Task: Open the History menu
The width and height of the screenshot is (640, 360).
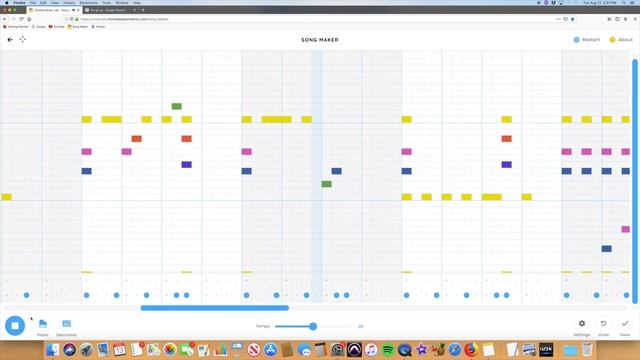Action: tap(69, 2)
